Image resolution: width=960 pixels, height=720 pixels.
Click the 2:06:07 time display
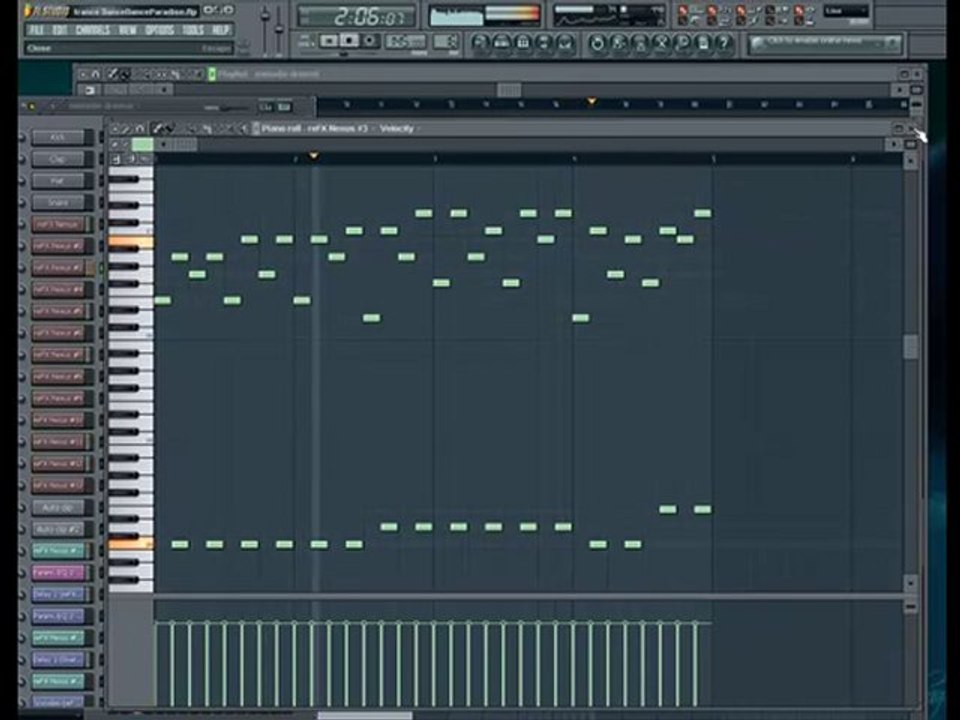[x=356, y=17]
